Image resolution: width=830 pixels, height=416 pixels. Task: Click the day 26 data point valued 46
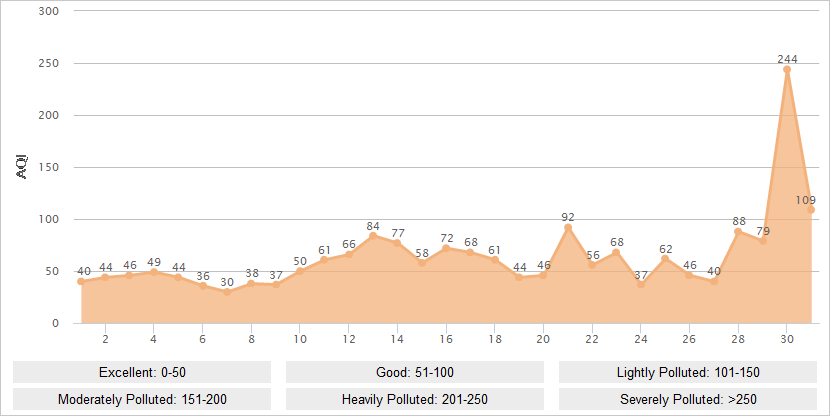(690, 275)
